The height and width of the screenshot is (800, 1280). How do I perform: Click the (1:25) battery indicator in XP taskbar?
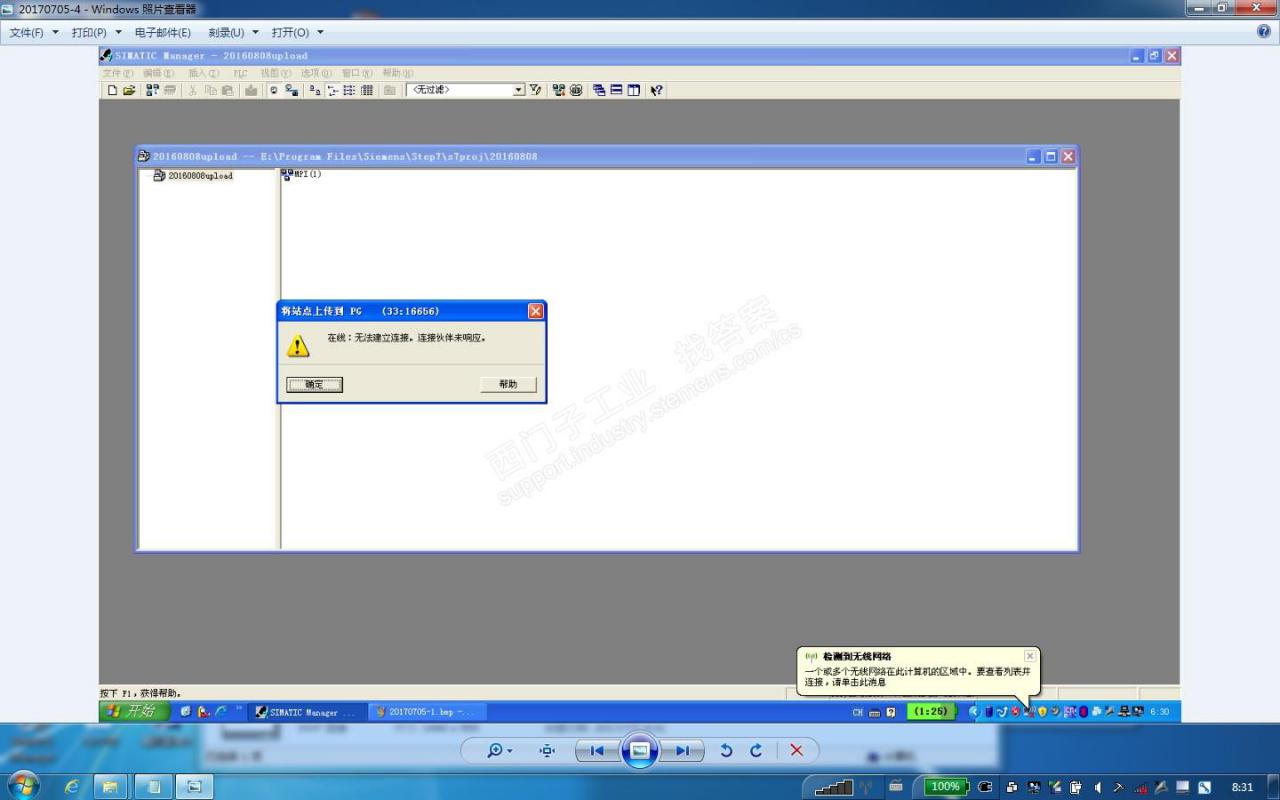pyautogui.click(x=931, y=712)
